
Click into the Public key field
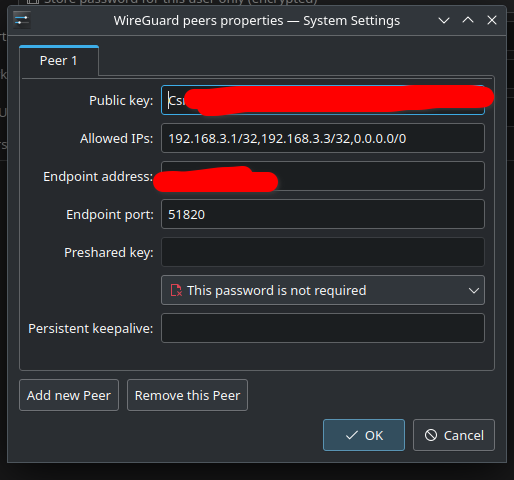323,100
